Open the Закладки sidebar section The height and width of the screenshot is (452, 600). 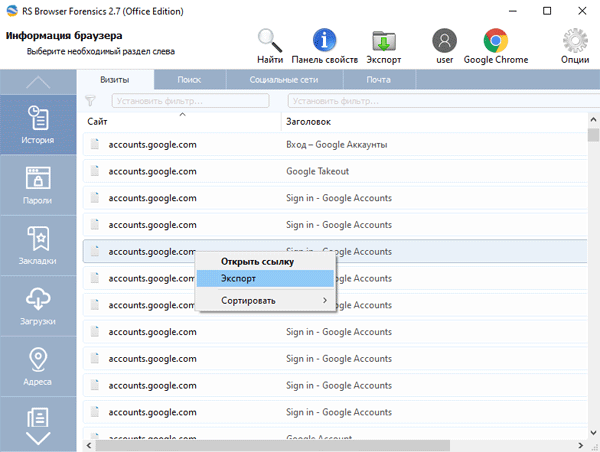38,246
